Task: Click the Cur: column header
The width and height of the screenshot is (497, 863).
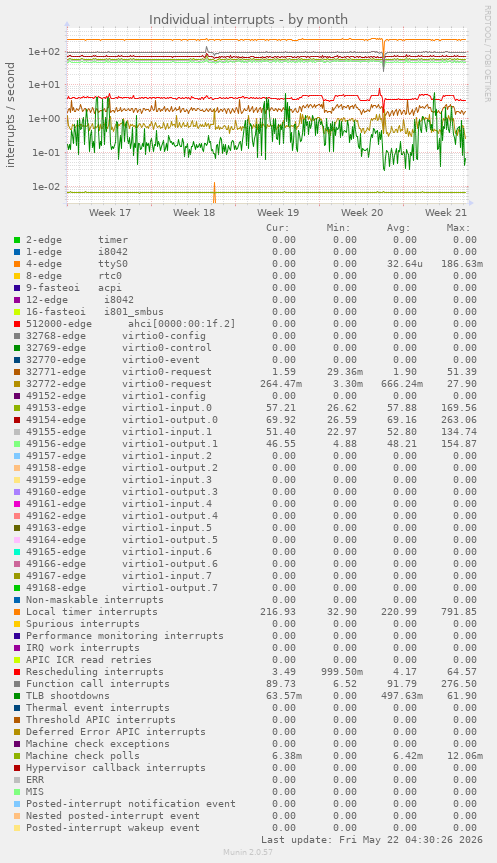Action: tap(278, 228)
